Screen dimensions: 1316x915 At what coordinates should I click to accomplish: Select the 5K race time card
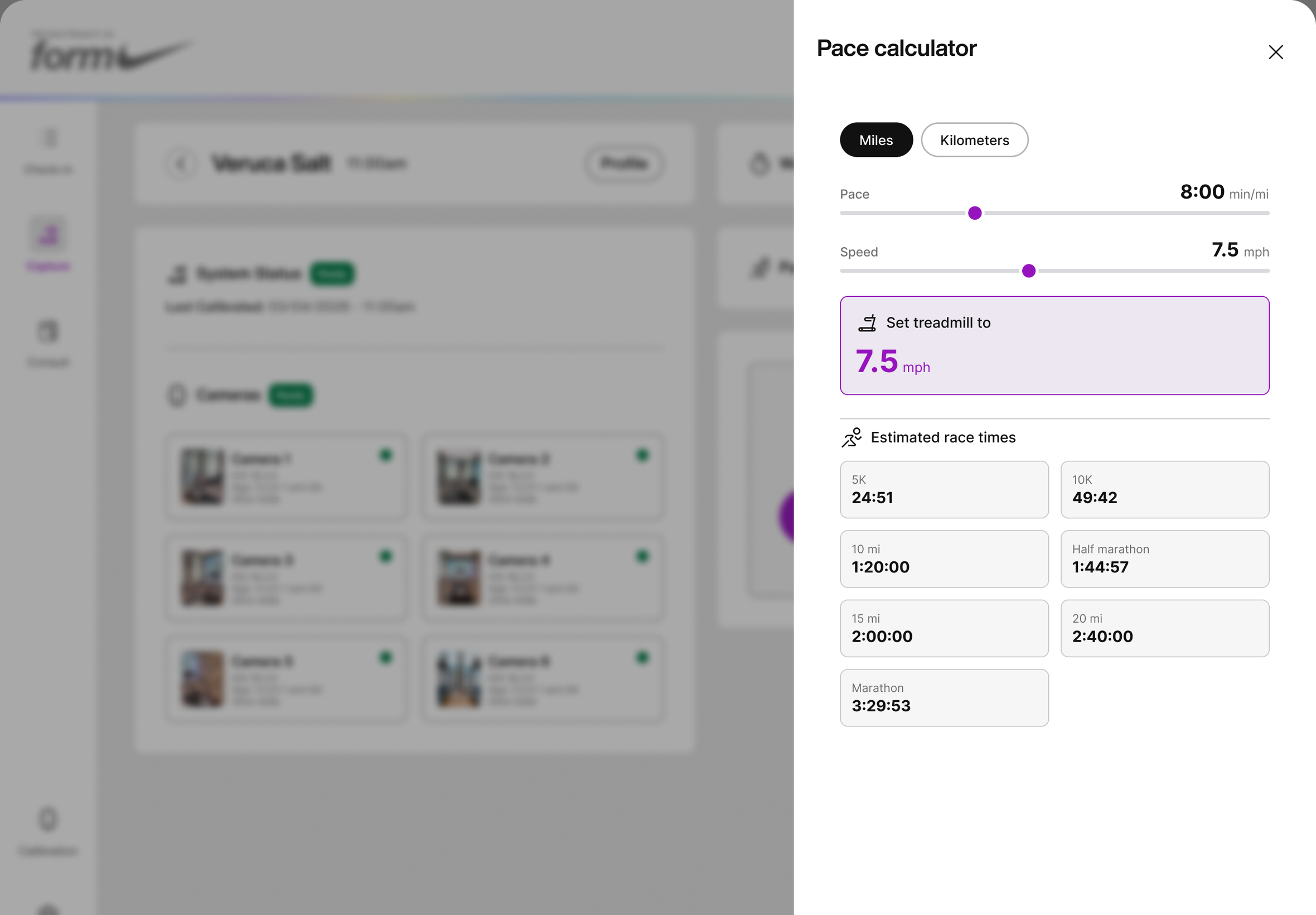tap(944, 490)
